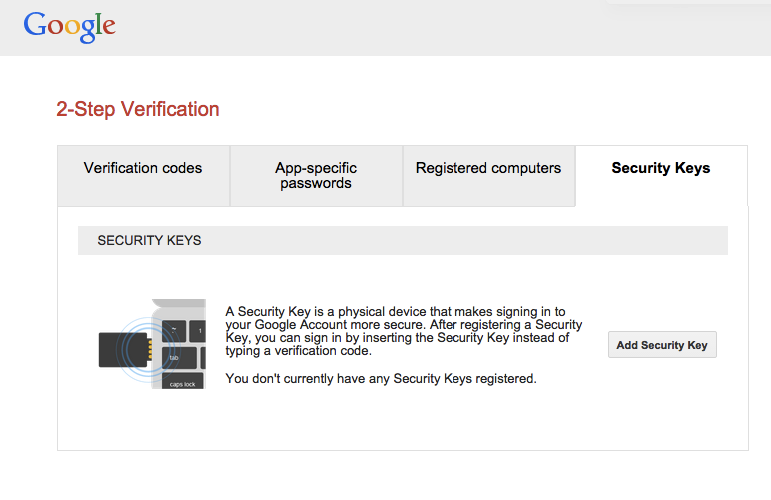
Task: Click the tab key in keyboard illustration
Action: tap(179, 357)
